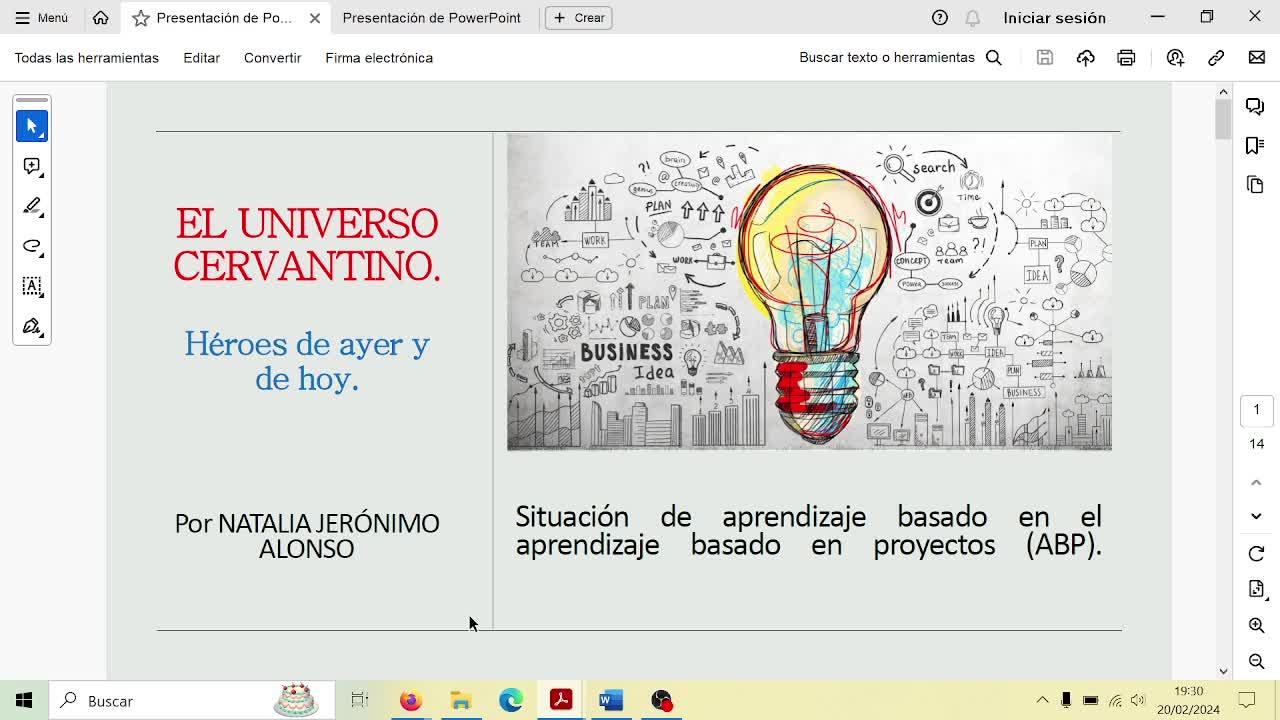Open the fill and sign pen tool

(x=32, y=326)
